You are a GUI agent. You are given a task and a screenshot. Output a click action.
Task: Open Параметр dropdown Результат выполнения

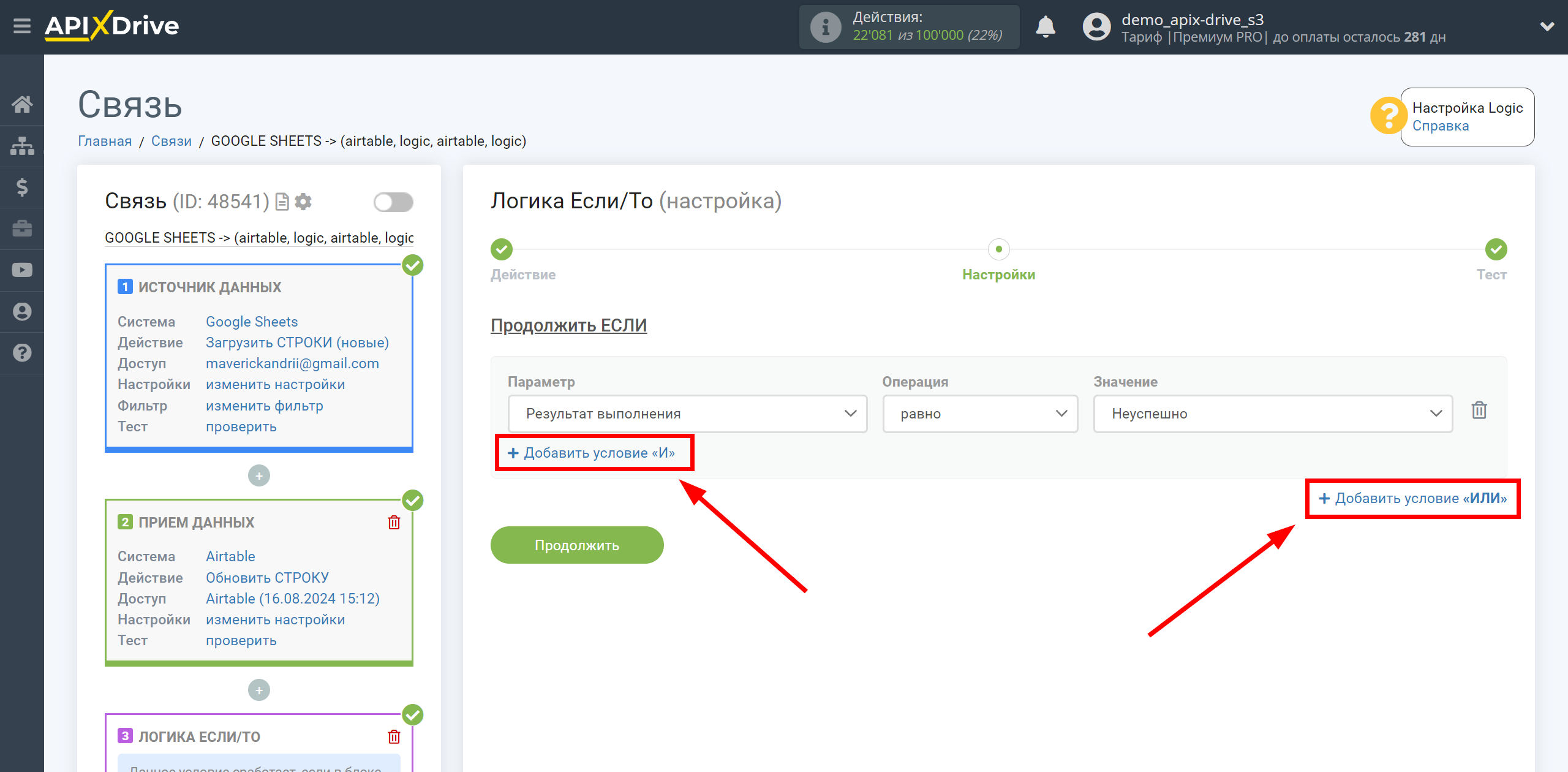pos(687,414)
